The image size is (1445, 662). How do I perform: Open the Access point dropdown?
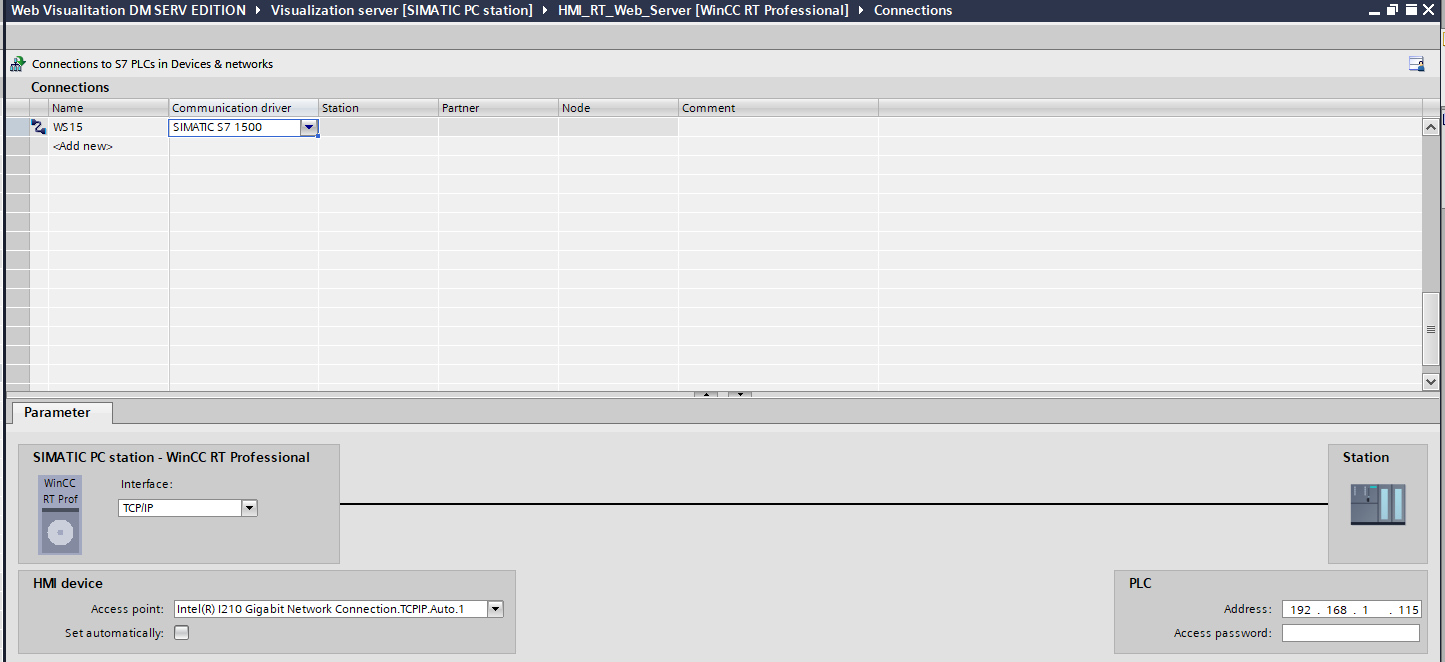[x=495, y=608]
